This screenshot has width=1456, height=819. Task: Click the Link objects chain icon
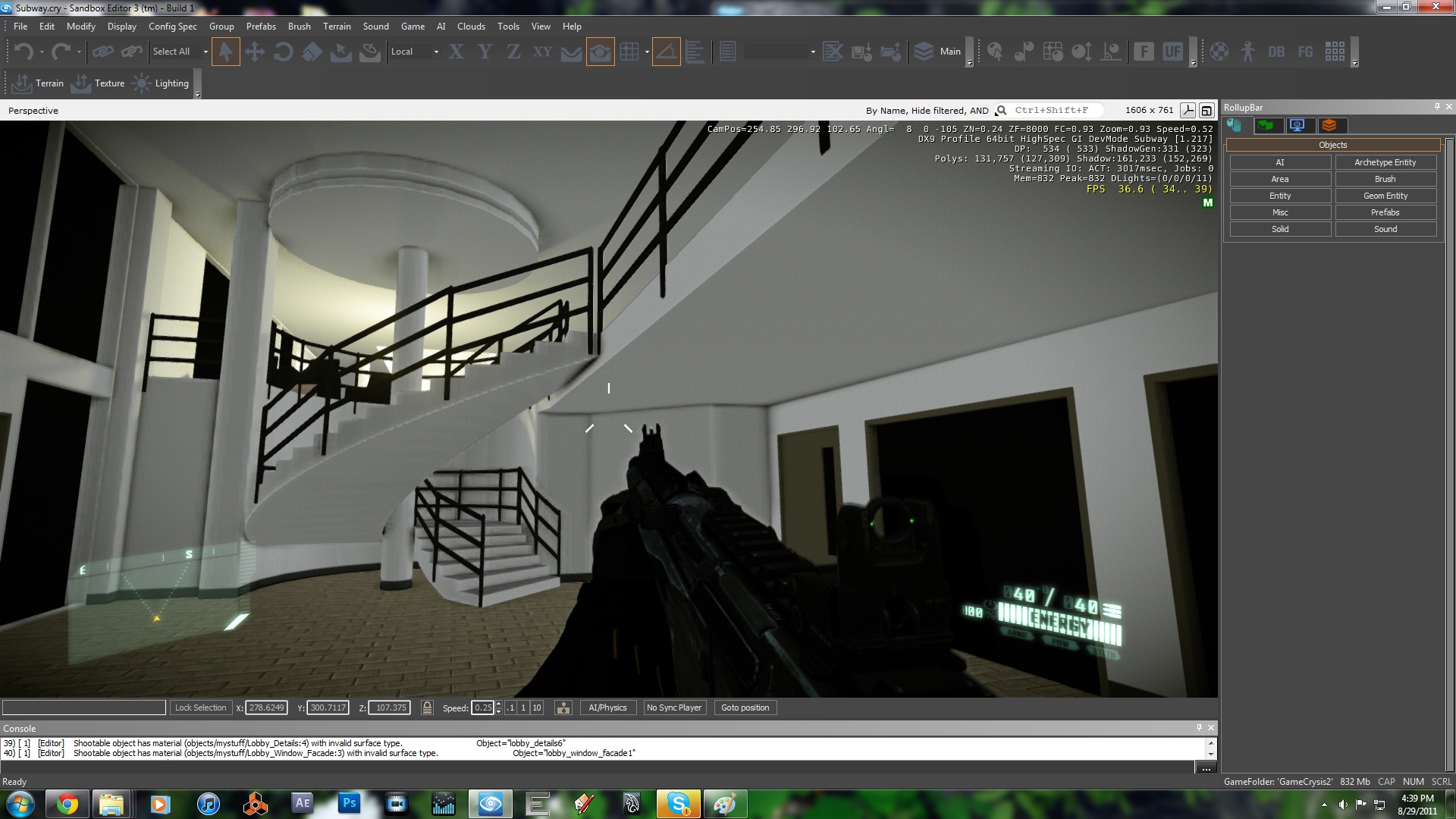[103, 52]
